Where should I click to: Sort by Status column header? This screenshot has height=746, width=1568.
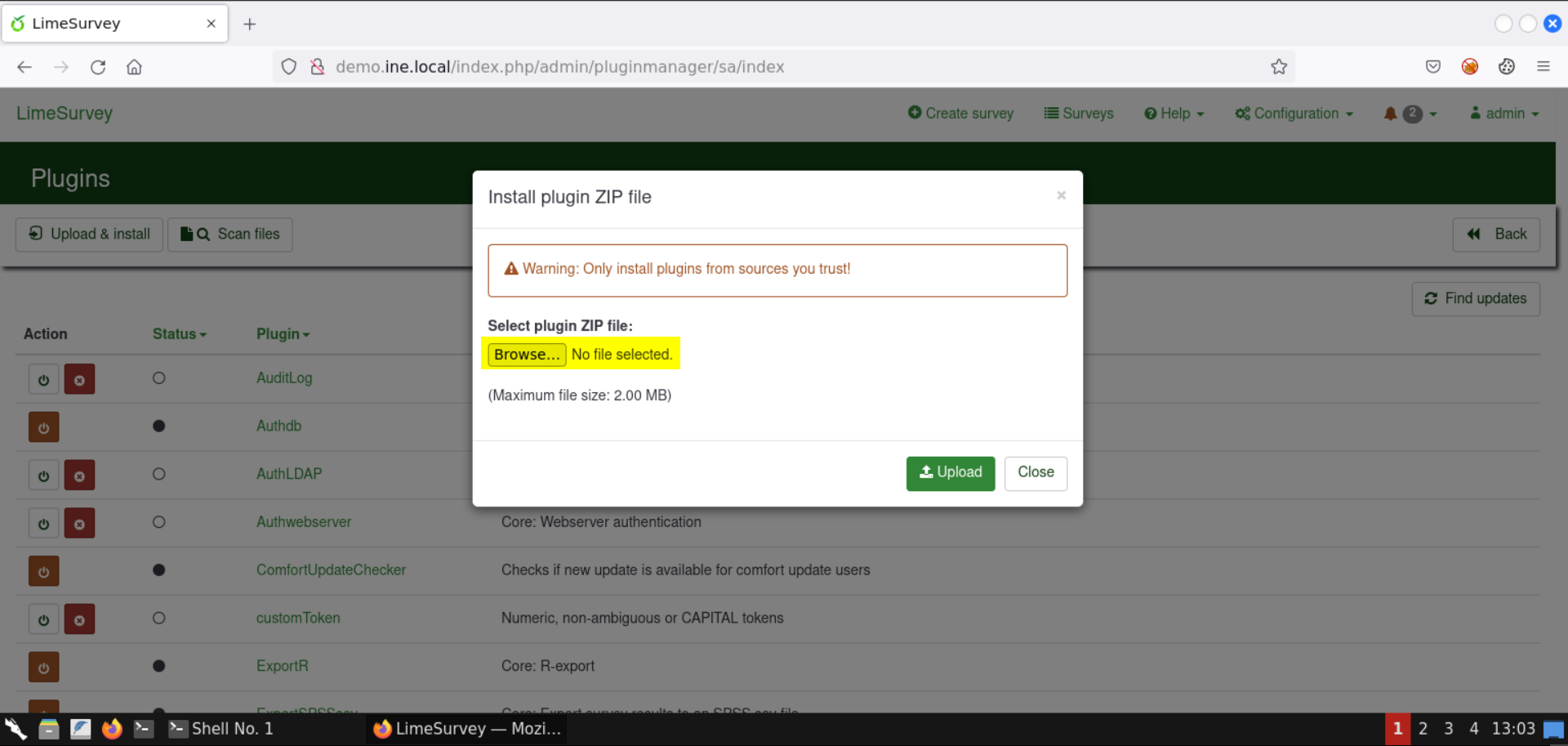[179, 334]
